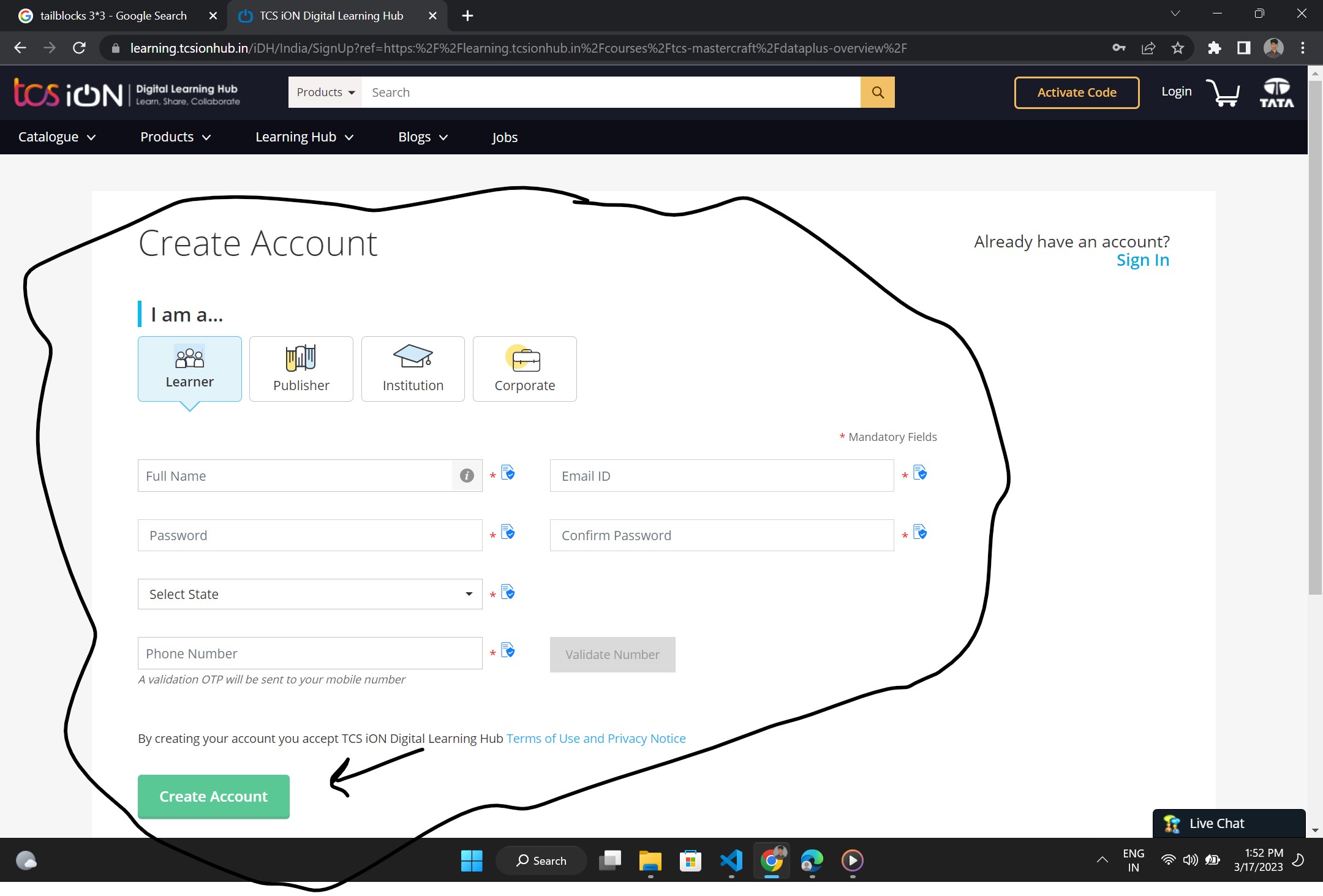Open browser Extensions puzzle icon

(x=1214, y=48)
